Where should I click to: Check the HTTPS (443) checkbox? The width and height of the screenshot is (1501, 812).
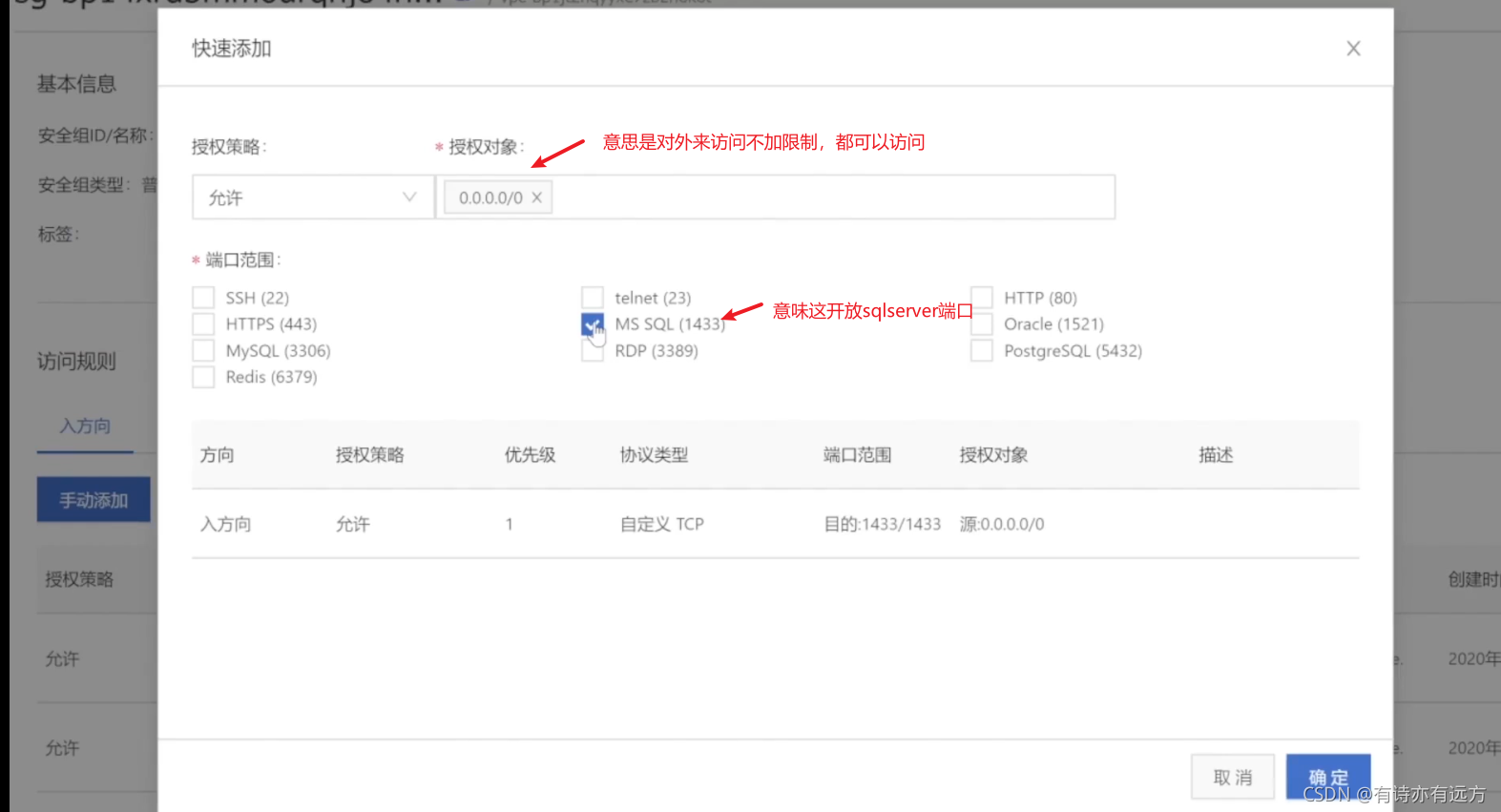203,324
